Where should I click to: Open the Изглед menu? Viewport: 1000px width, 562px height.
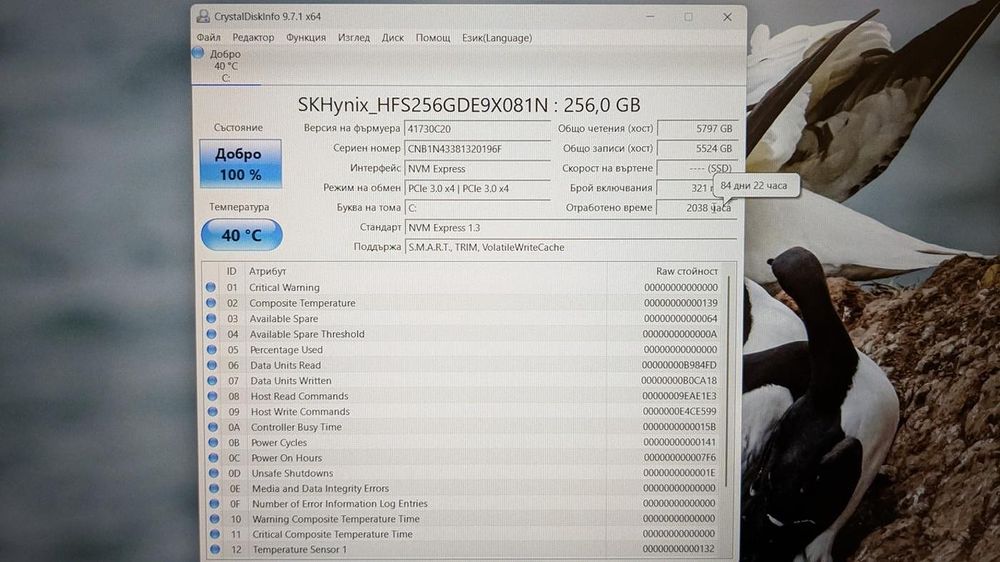(354, 38)
